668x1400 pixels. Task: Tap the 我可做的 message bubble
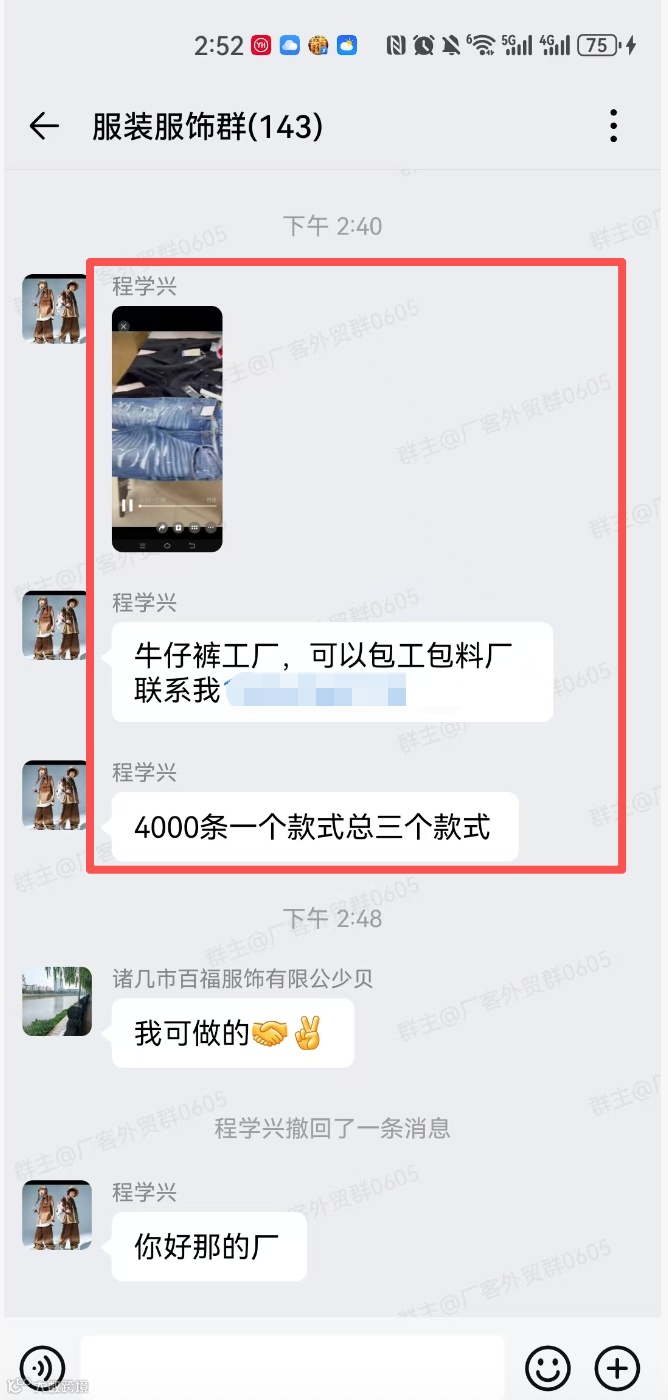(233, 1033)
